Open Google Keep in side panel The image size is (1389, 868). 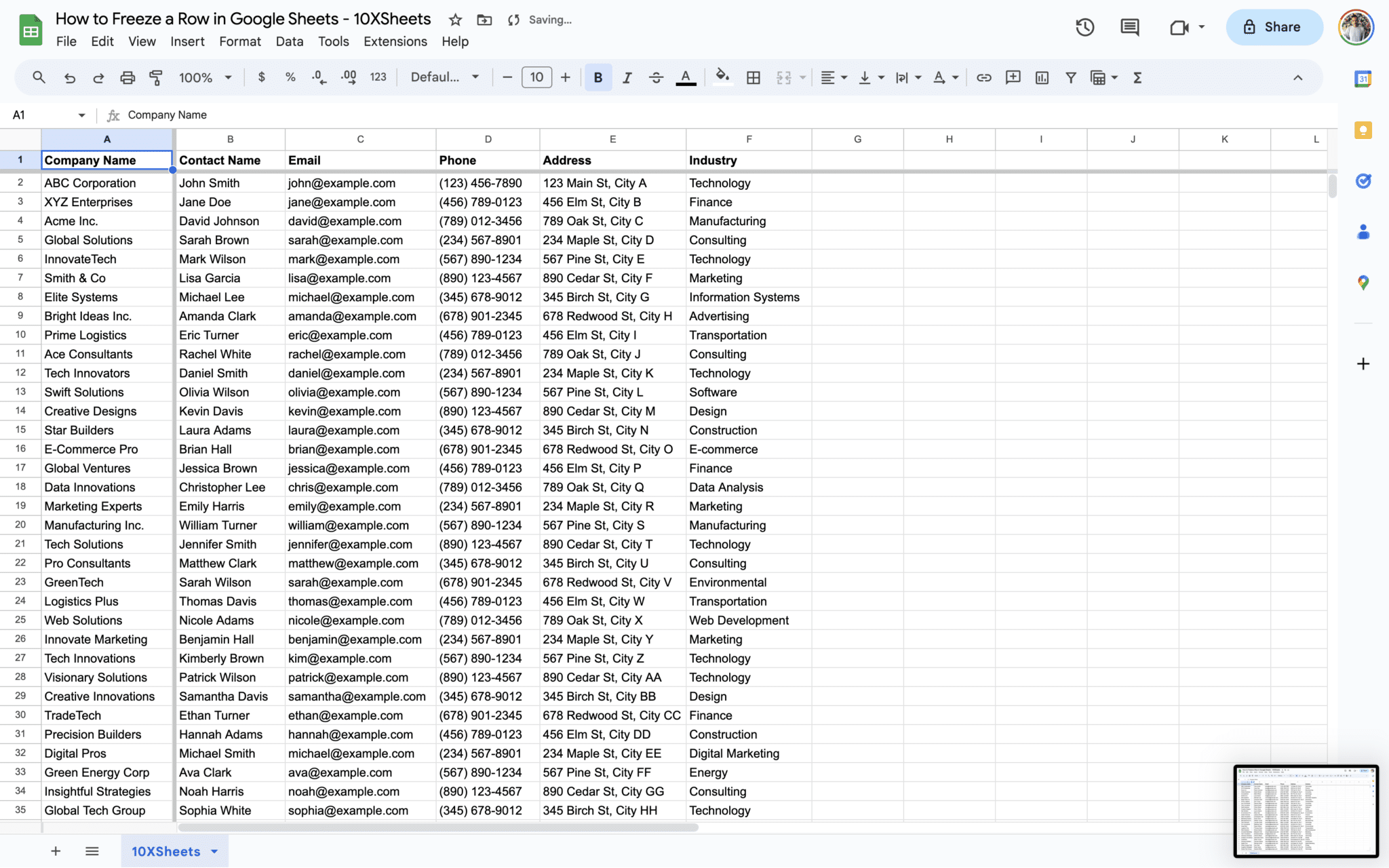click(1363, 130)
